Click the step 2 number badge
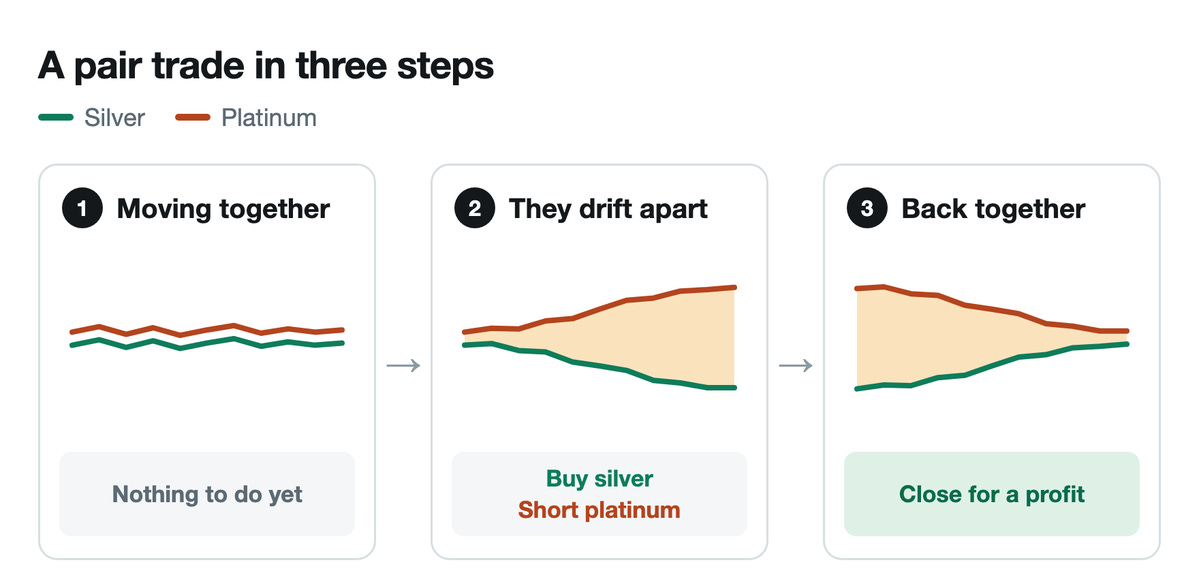The height and width of the screenshot is (586, 1199). click(475, 209)
